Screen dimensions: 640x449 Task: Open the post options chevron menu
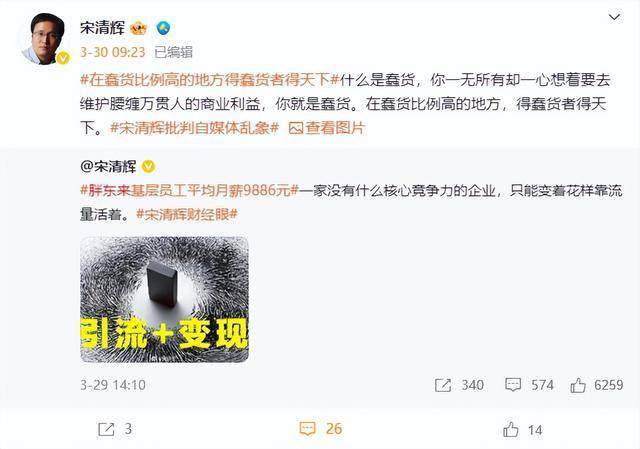point(614,17)
